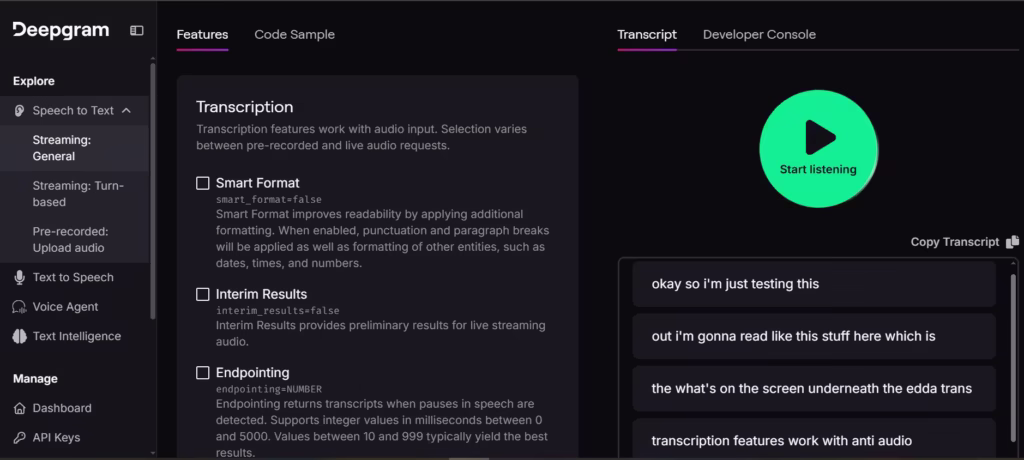Click the Copy Transcript button
The image size is (1024, 460).
coord(965,242)
